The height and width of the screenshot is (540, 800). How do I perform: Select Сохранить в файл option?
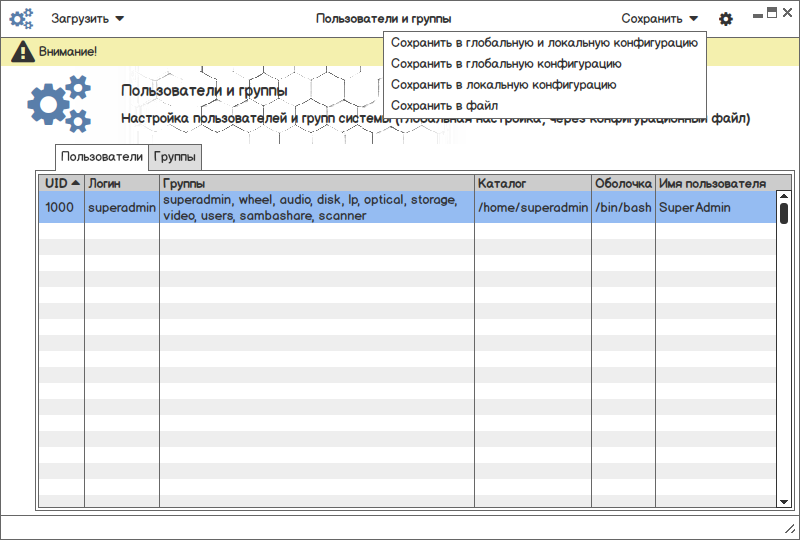(x=444, y=105)
